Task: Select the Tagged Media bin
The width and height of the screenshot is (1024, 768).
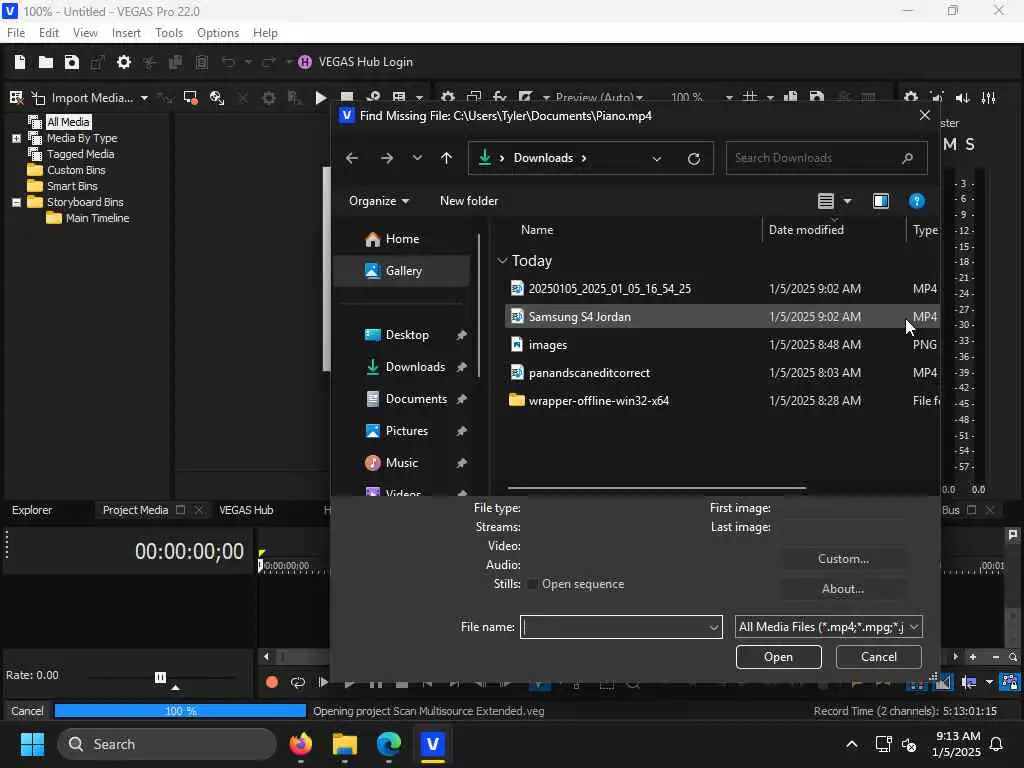Action: pyautogui.click(x=80, y=154)
